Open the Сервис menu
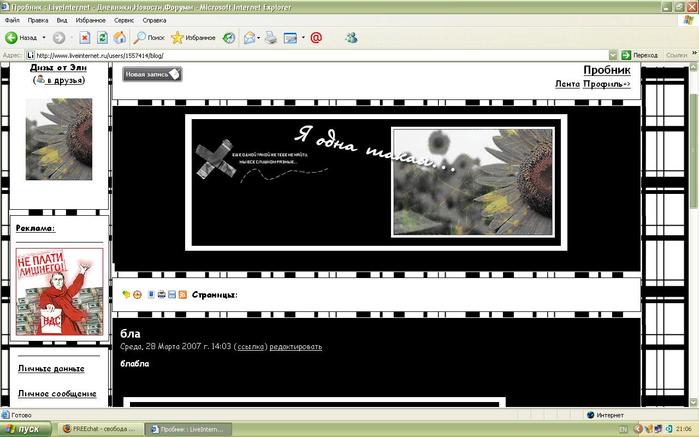This screenshot has height=437, width=699. tap(124, 21)
